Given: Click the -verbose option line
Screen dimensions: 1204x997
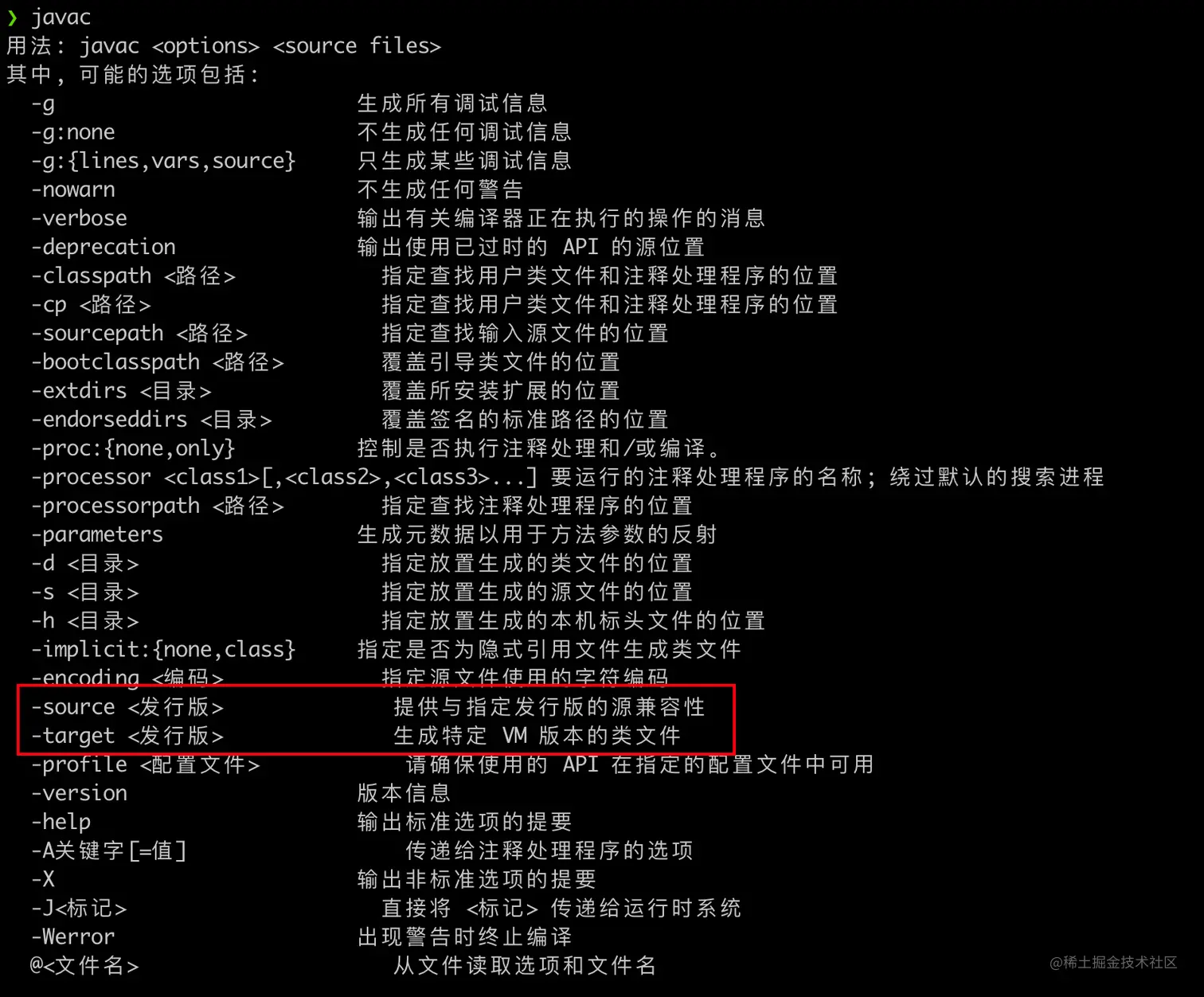Looking at the screenshot, I should point(398,218).
